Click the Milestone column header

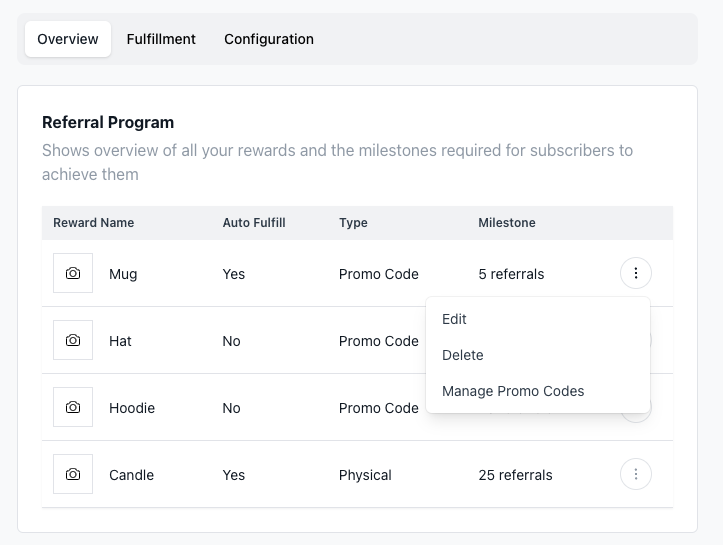point(507,222)
